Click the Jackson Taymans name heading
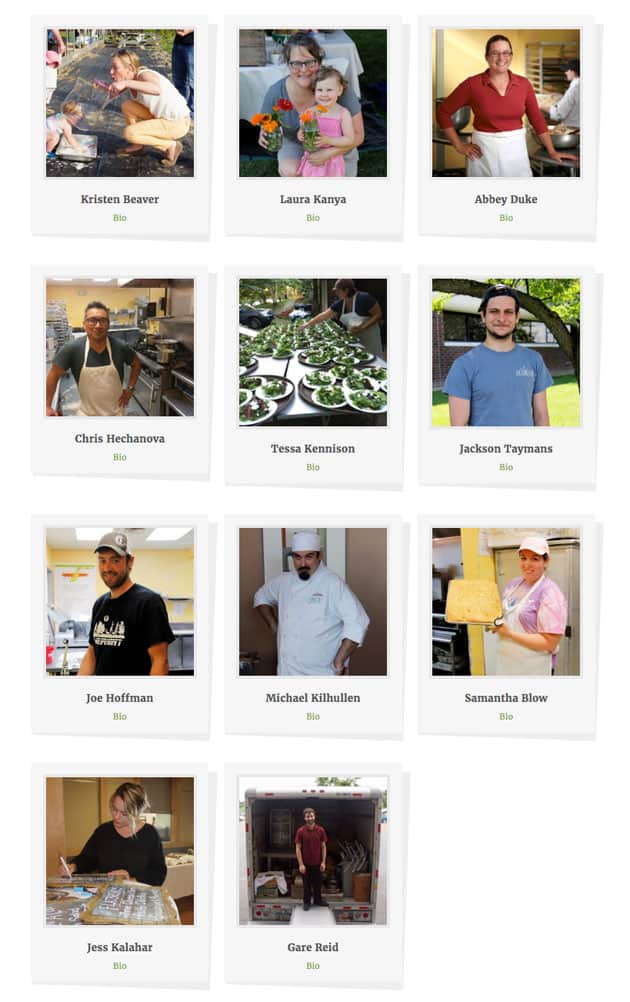The height and width of the screenshot is (1002, 630). (506, 449)
